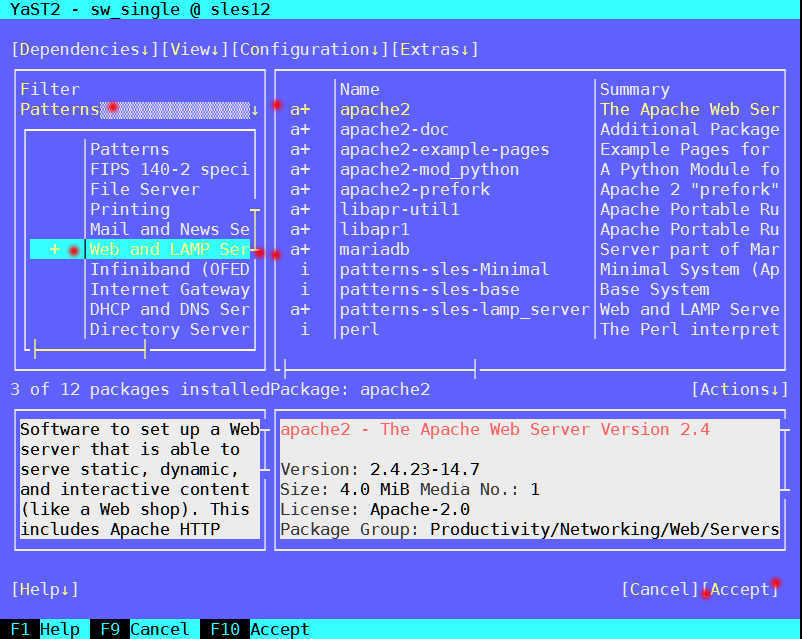Toggle i status of perl
The image size is (802, 639).
(x=305, y=329)
